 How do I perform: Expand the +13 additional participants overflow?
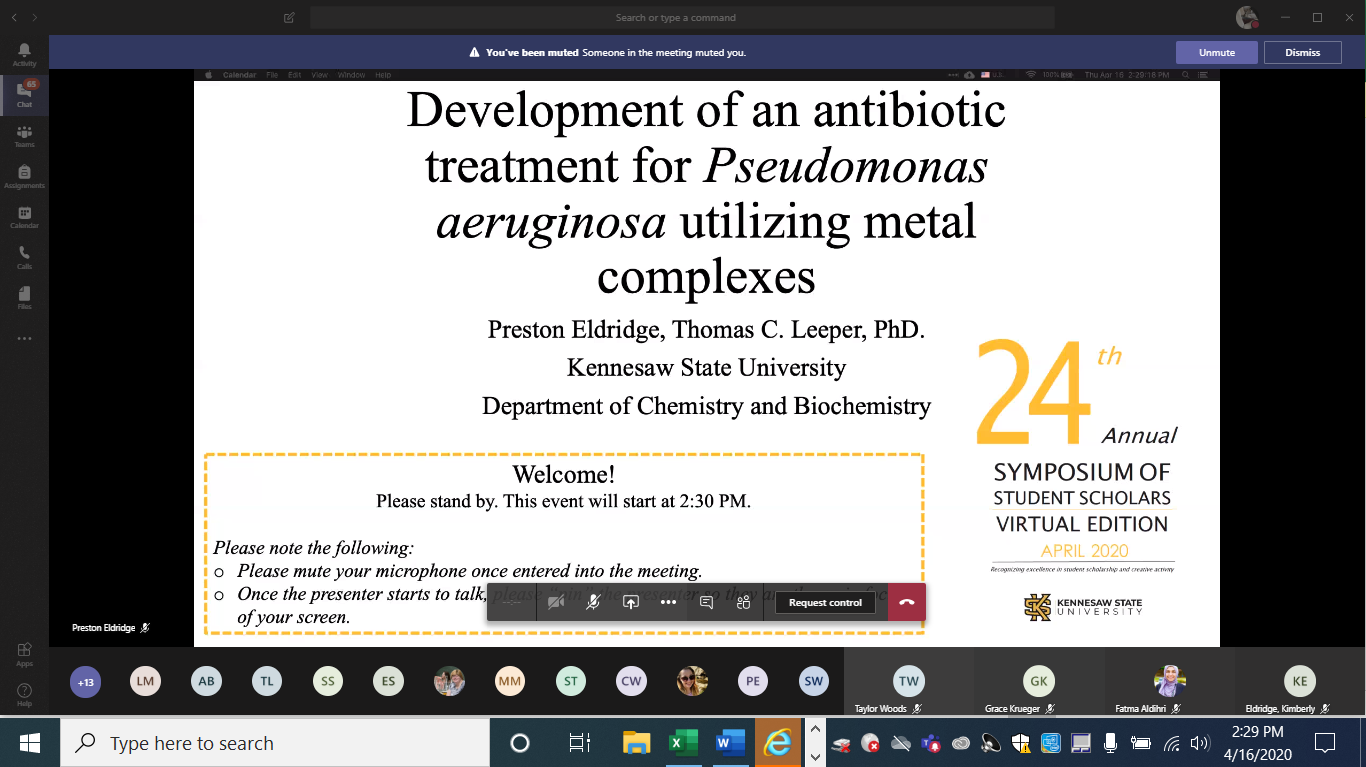(x=86, y=682)
